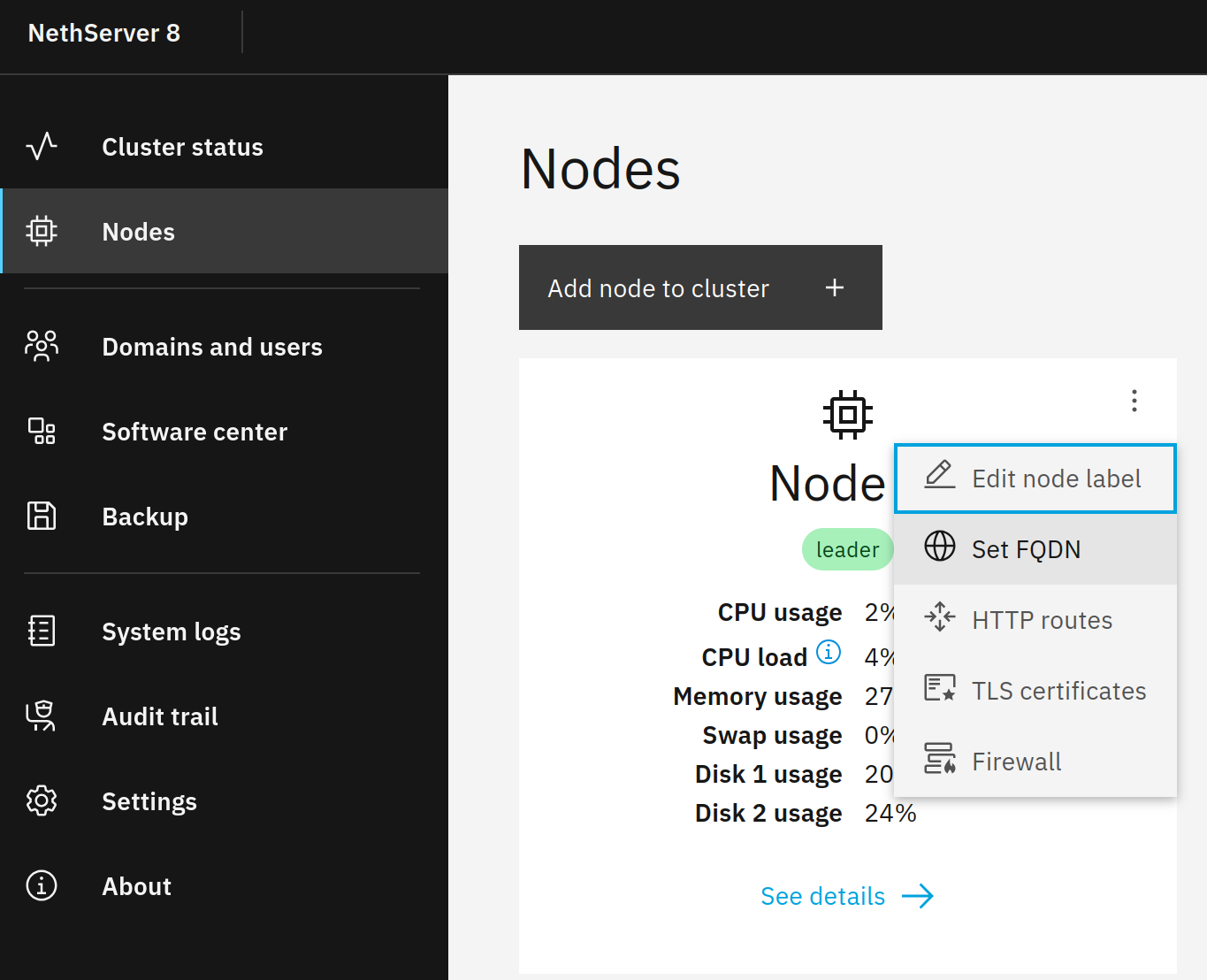Click Add node to cluster button
Image resolution: width=1207 pixels, height=980 pixels.
pos(700,287)
